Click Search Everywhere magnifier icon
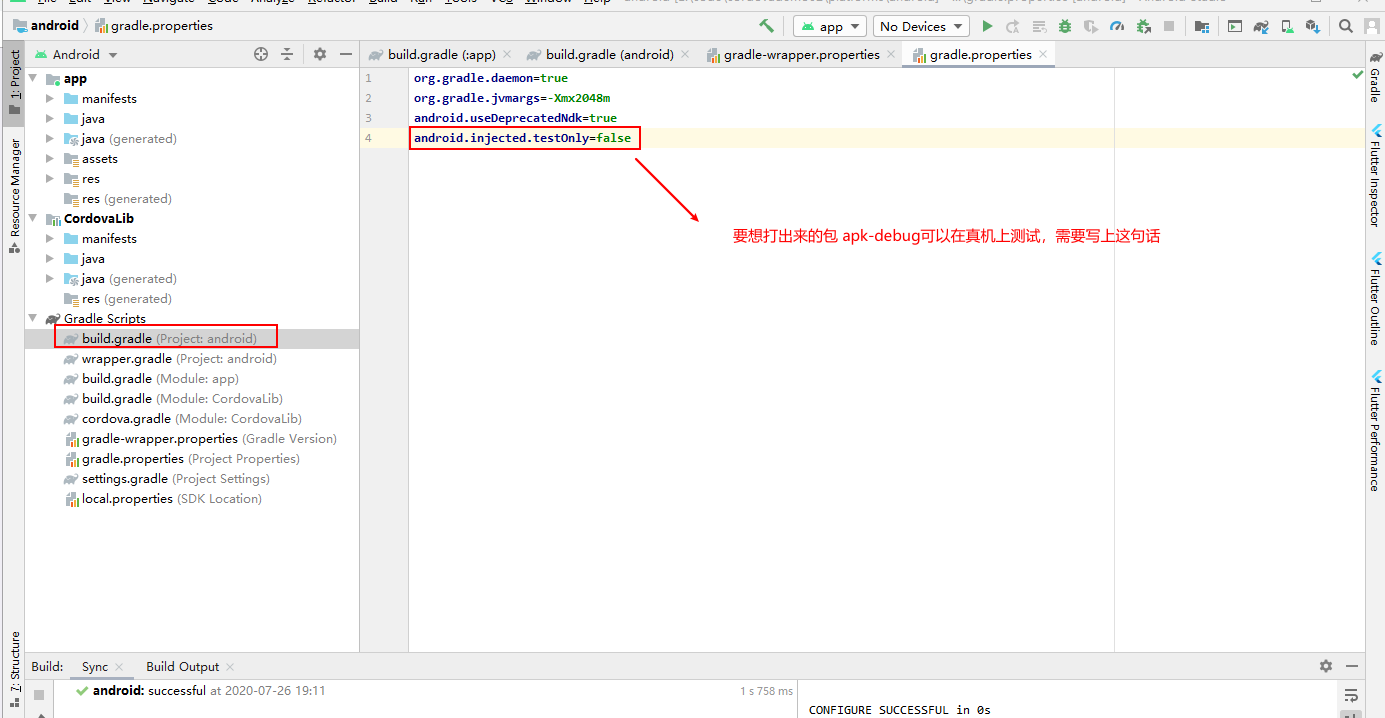The width and height of the screenshot is (1385, 718). (x=1346, y=26)
